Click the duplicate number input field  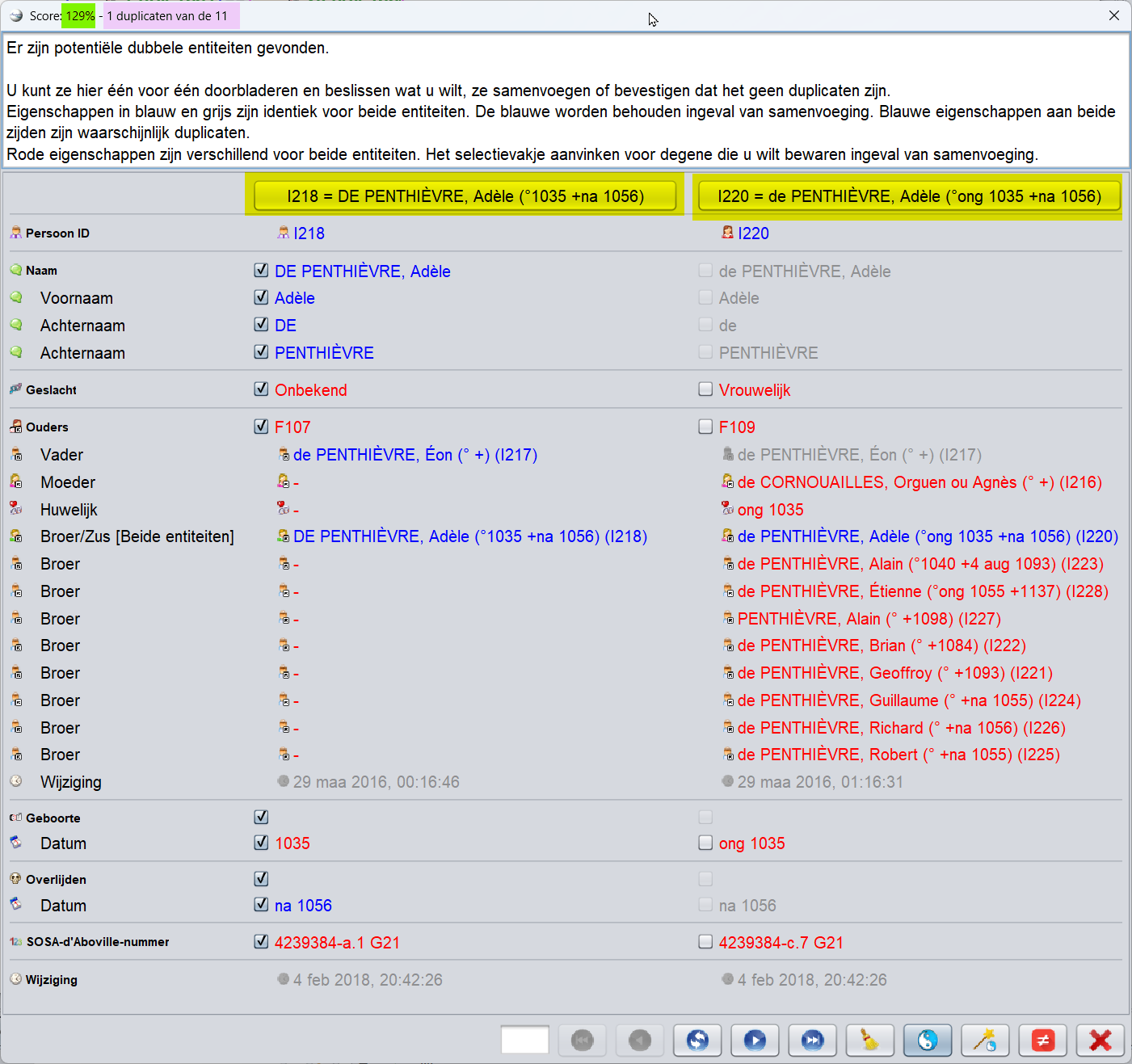[525, 1040]
